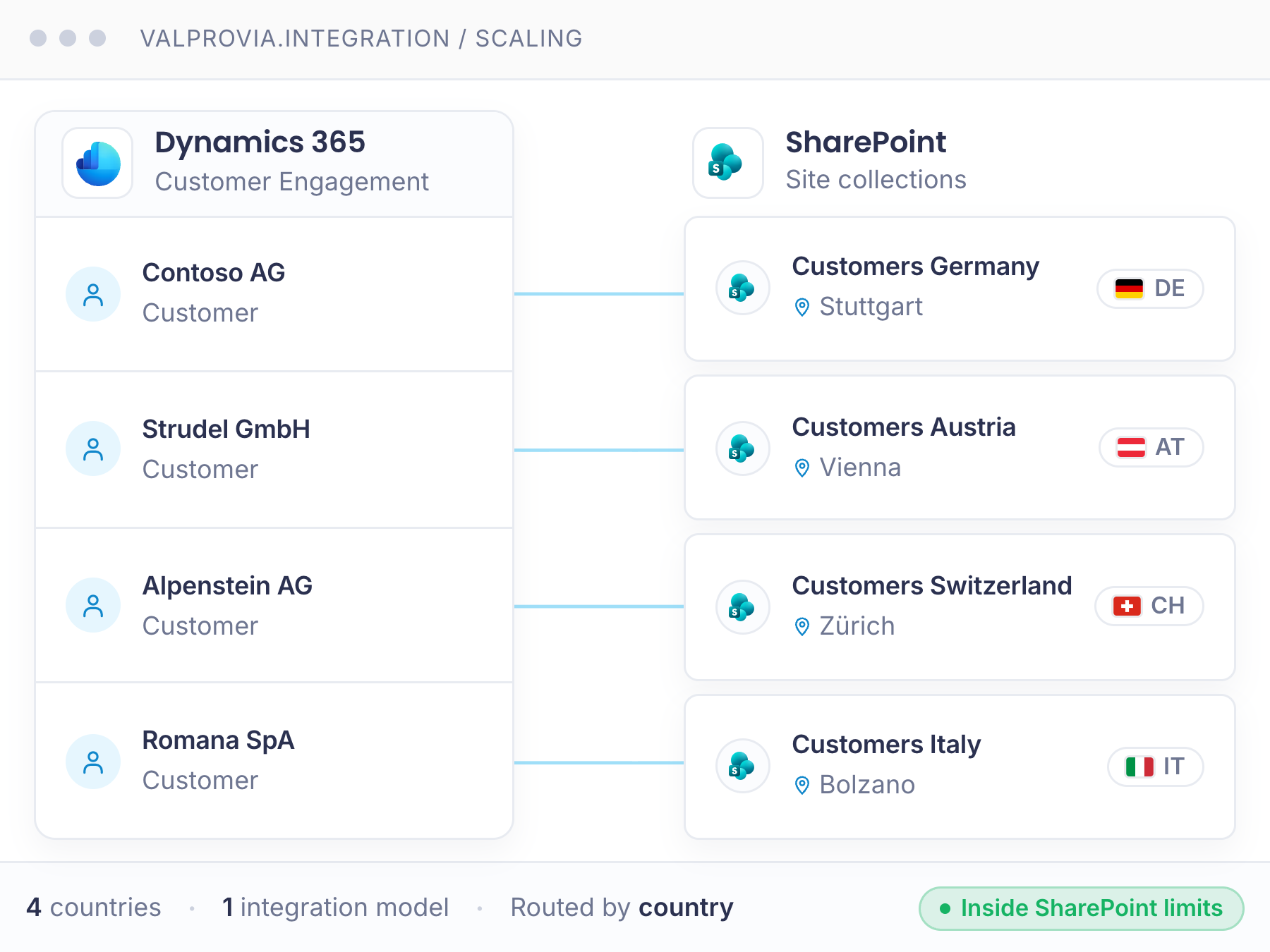The height and width of the screenshot is (952, 1270).
Task: Click the Customers Austria SharePoint site icon
Action: [x=742, y=448]
